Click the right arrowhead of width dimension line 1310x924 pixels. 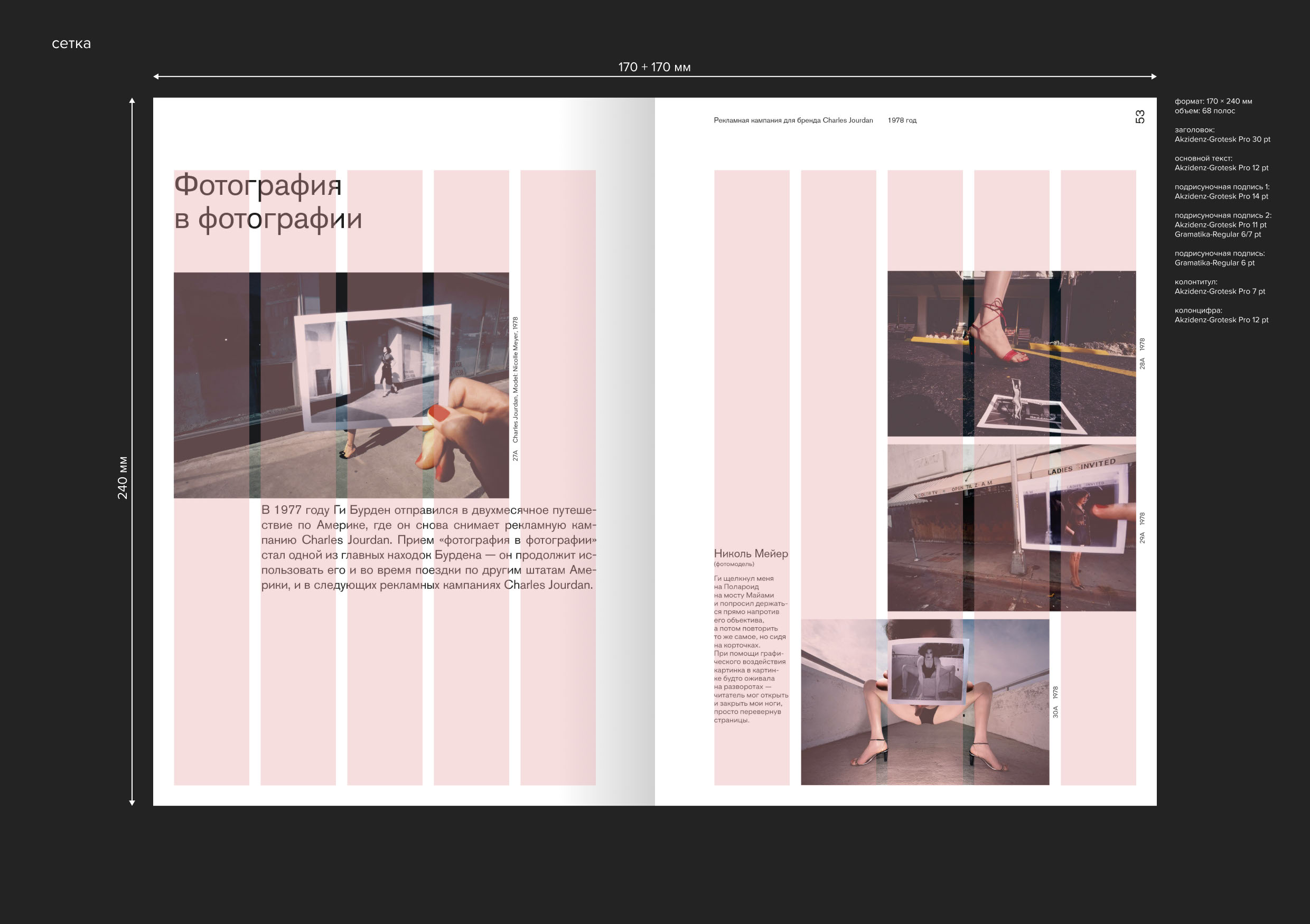pos(1154,77)
